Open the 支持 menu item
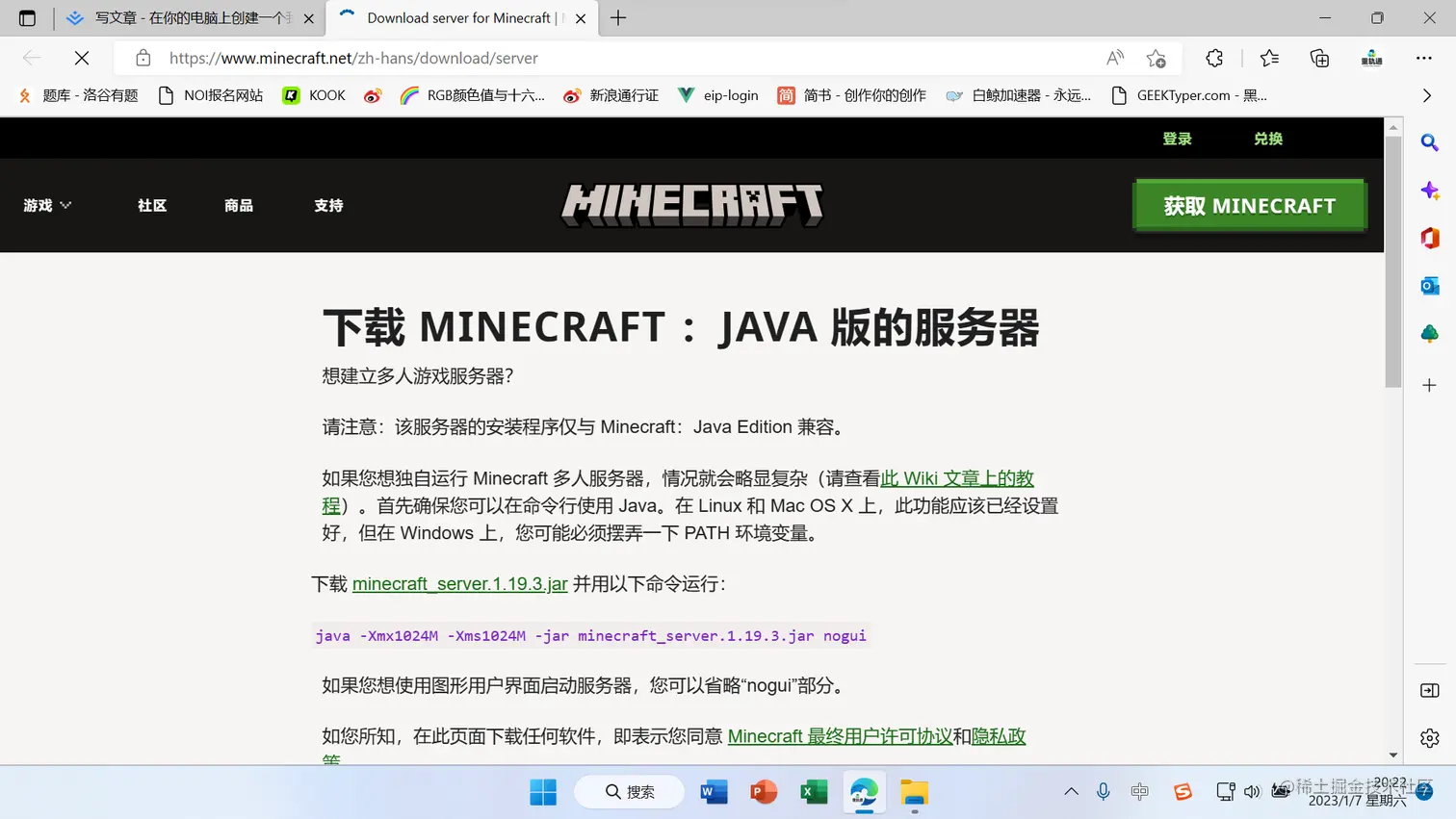1456x819 pixels. (x=328, y=205)
